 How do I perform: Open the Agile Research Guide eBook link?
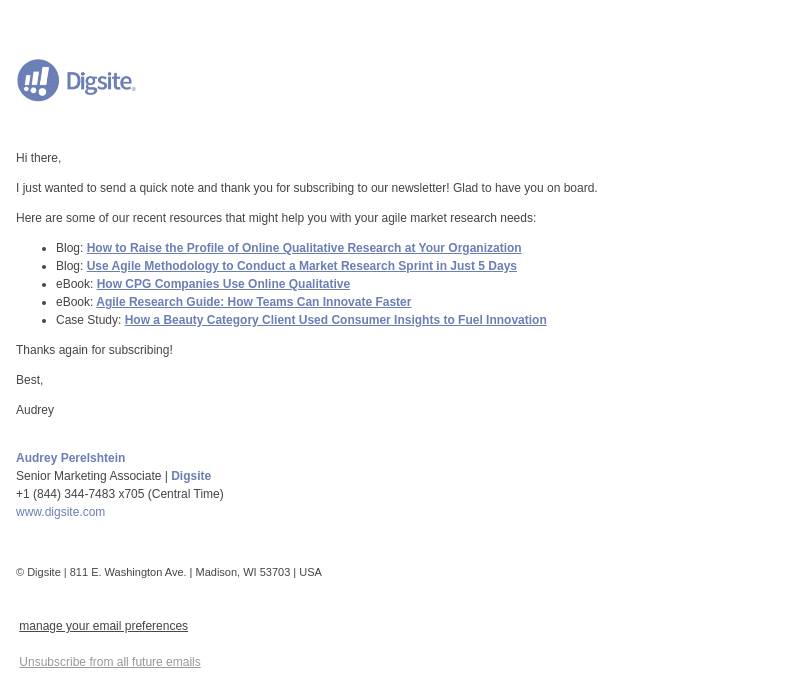pyautogui.click(x=254, y=302)
